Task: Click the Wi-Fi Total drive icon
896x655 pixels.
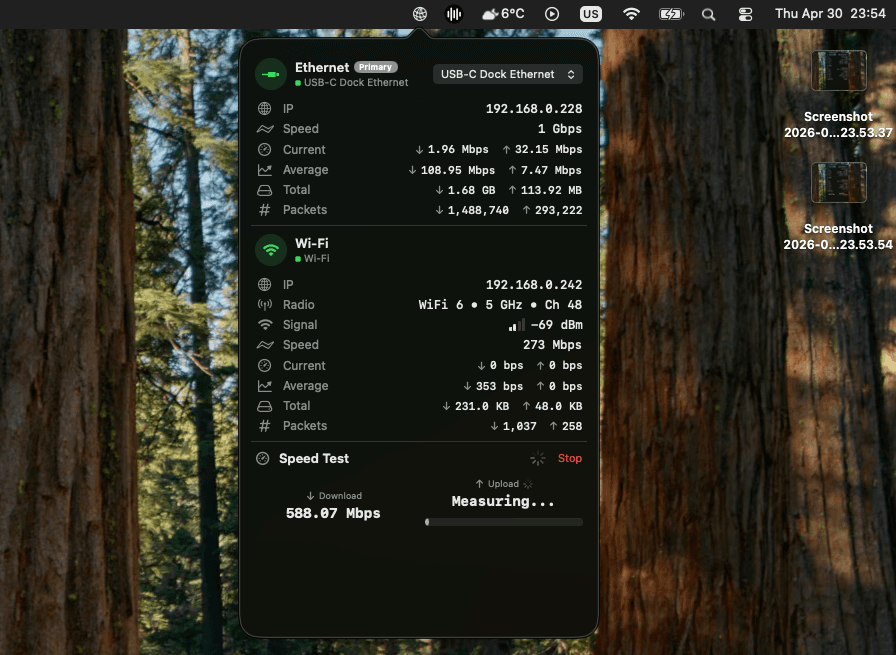Action: pyautogui.click(x=265, y=406)
